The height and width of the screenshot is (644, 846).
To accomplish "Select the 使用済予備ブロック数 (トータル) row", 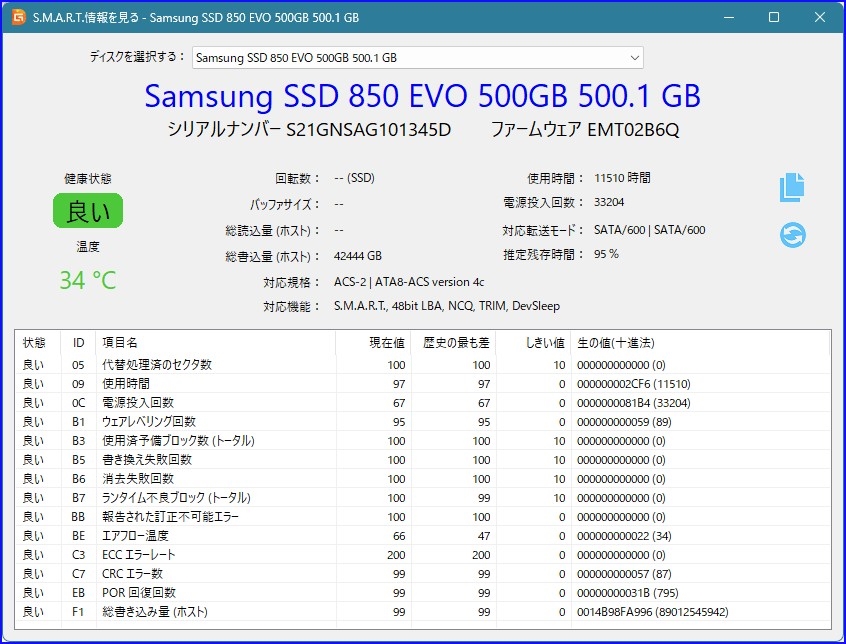I will pyautogui.click(x=422, y=441).
